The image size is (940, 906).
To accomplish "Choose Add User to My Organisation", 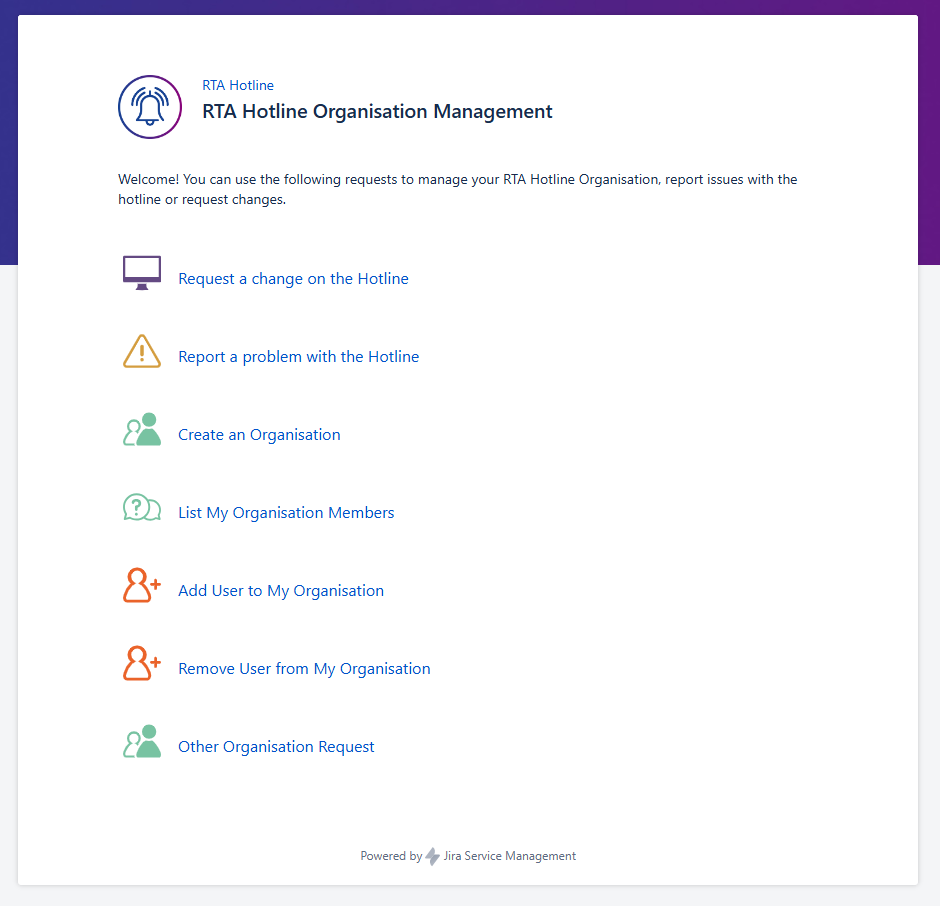I will tap(281, 591).
